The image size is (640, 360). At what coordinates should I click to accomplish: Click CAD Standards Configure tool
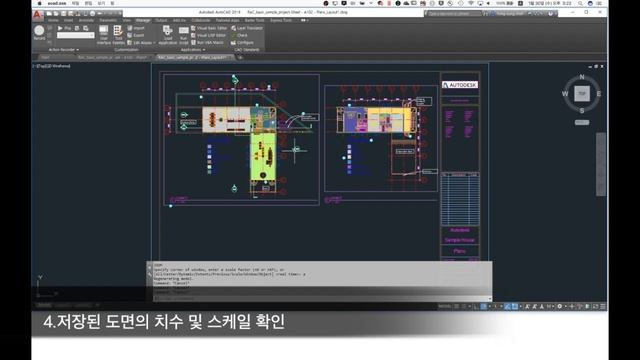coord(242,43)
